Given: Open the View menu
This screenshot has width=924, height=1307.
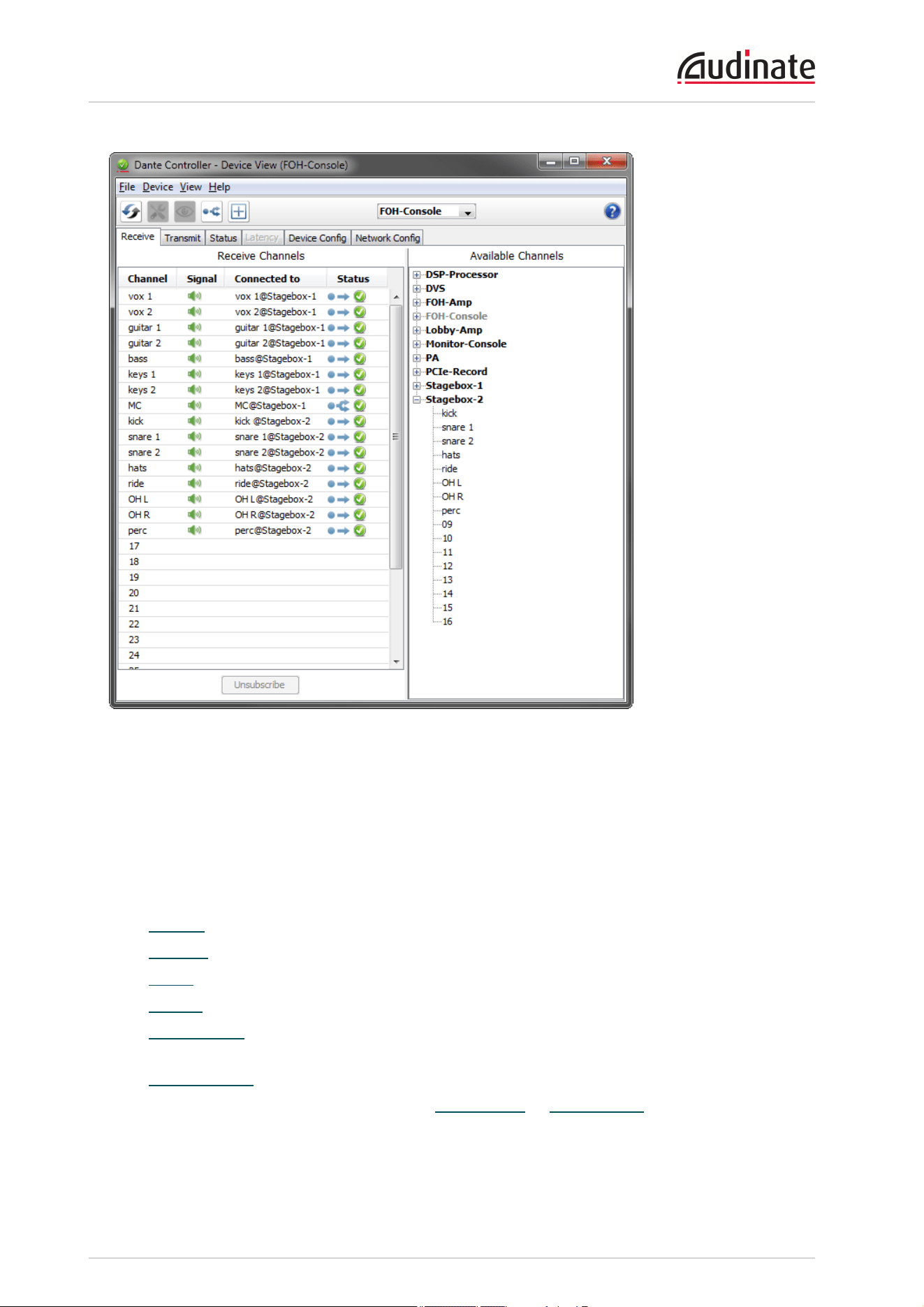Looking at the screenshot, I should (x=191, y=187).
